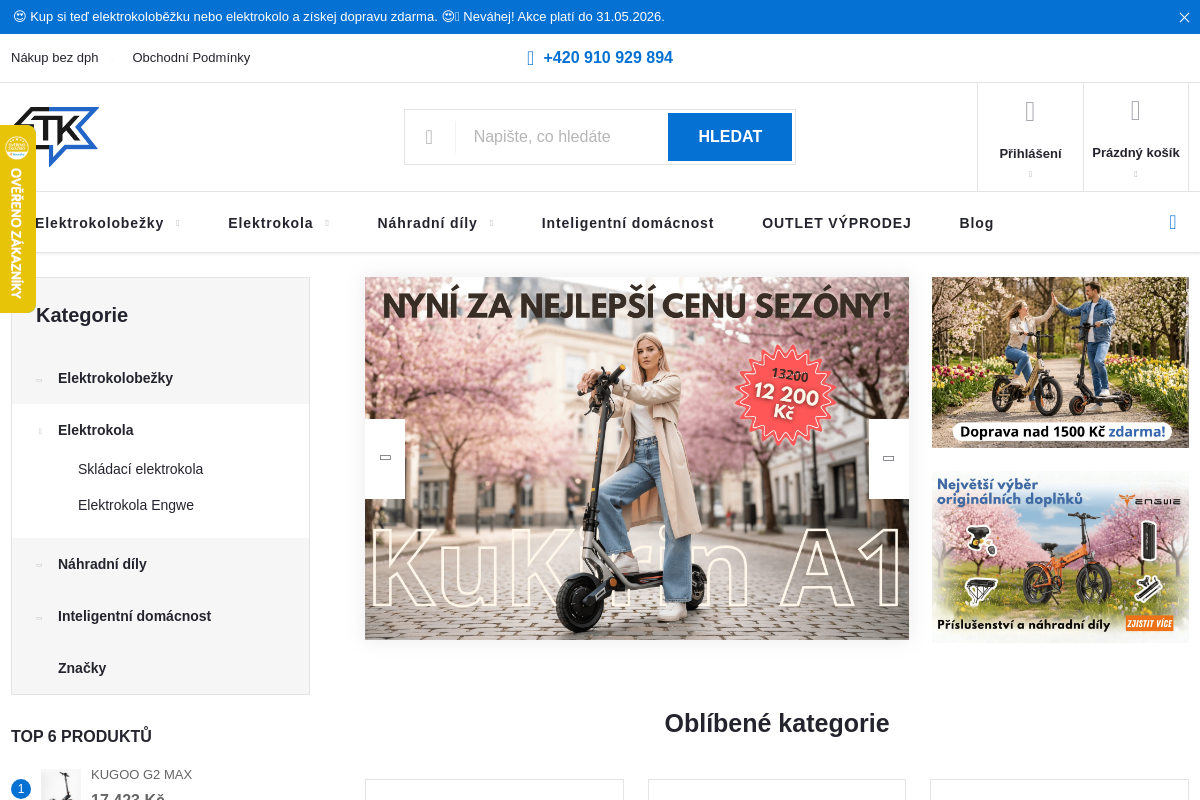Click the icon at right end of navigation bar

[1173, 222]
